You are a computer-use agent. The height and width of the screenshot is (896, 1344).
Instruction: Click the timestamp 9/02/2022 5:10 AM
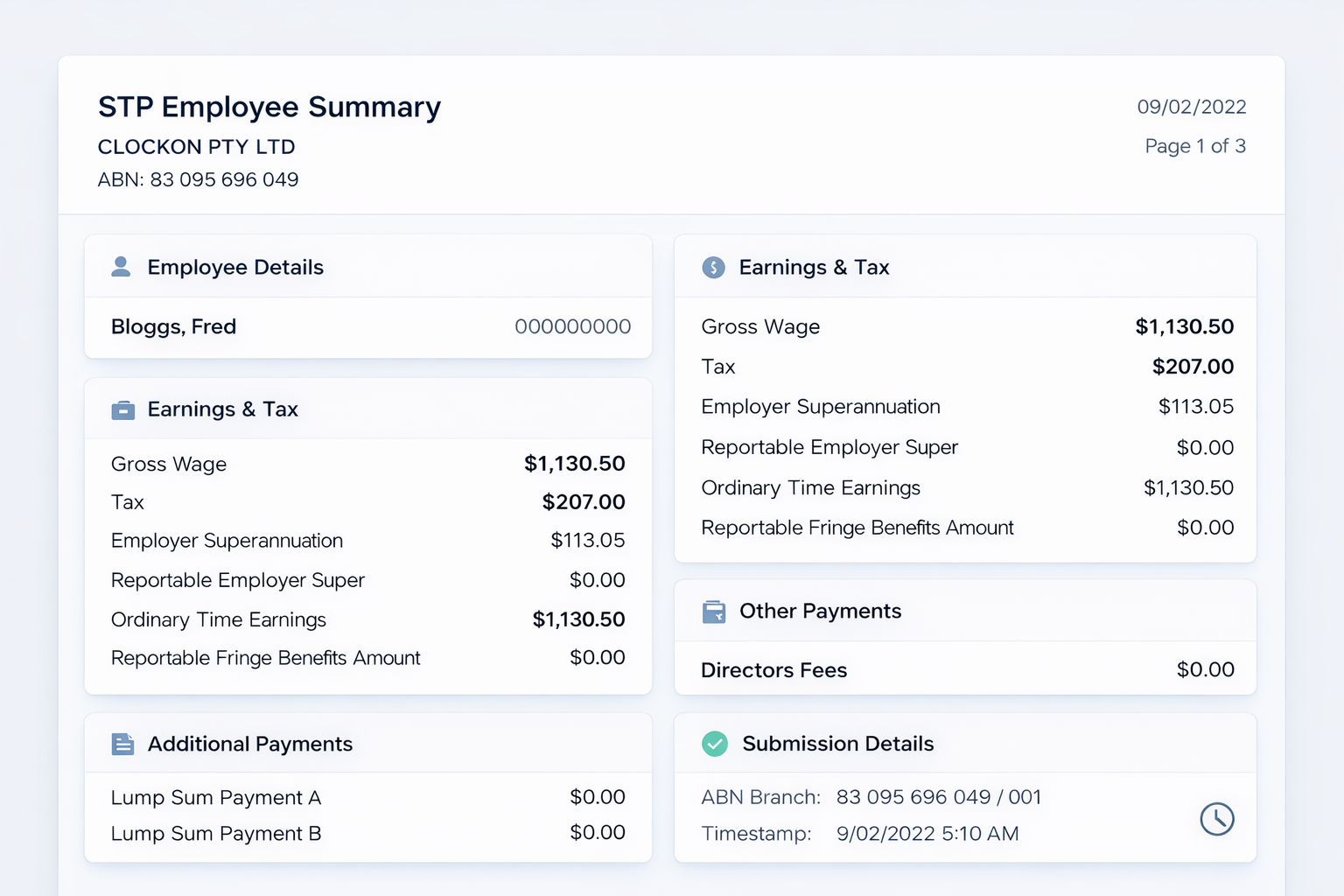coord(927,834)
